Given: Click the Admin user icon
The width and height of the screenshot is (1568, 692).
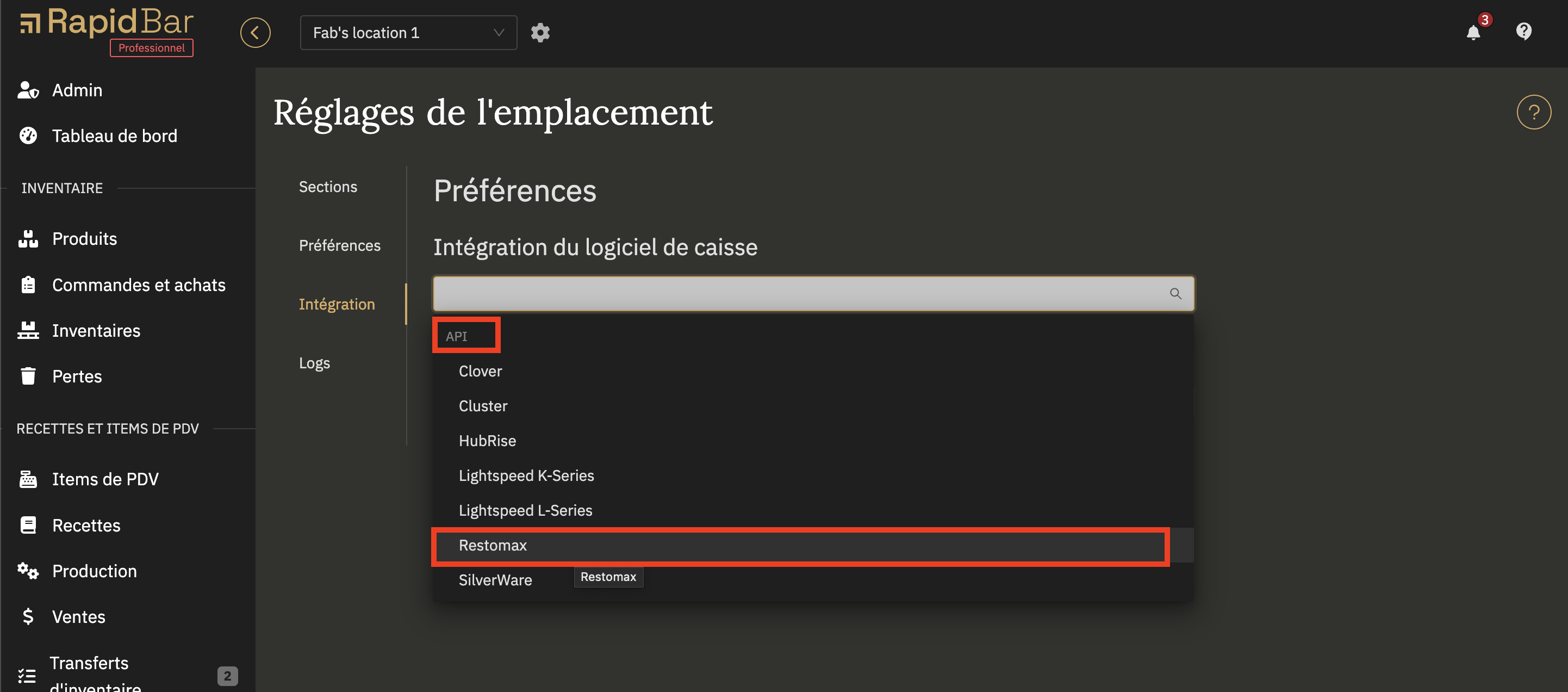Looking at the screenshot, I should click(28, 90).
